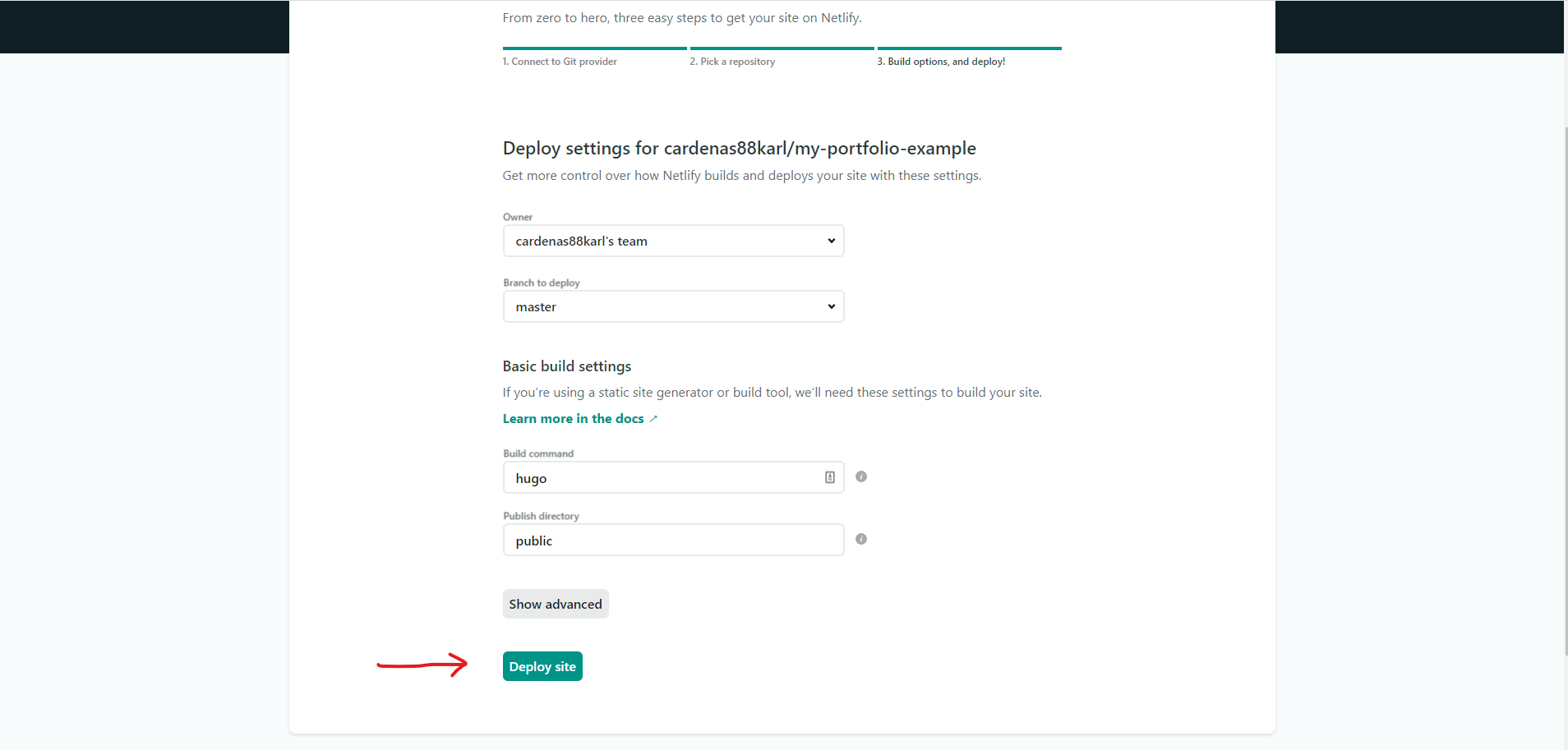This screenshot has width=1568, height=750.
Task: Click the Publish directory label text
Action: click(x=541, y=516)
